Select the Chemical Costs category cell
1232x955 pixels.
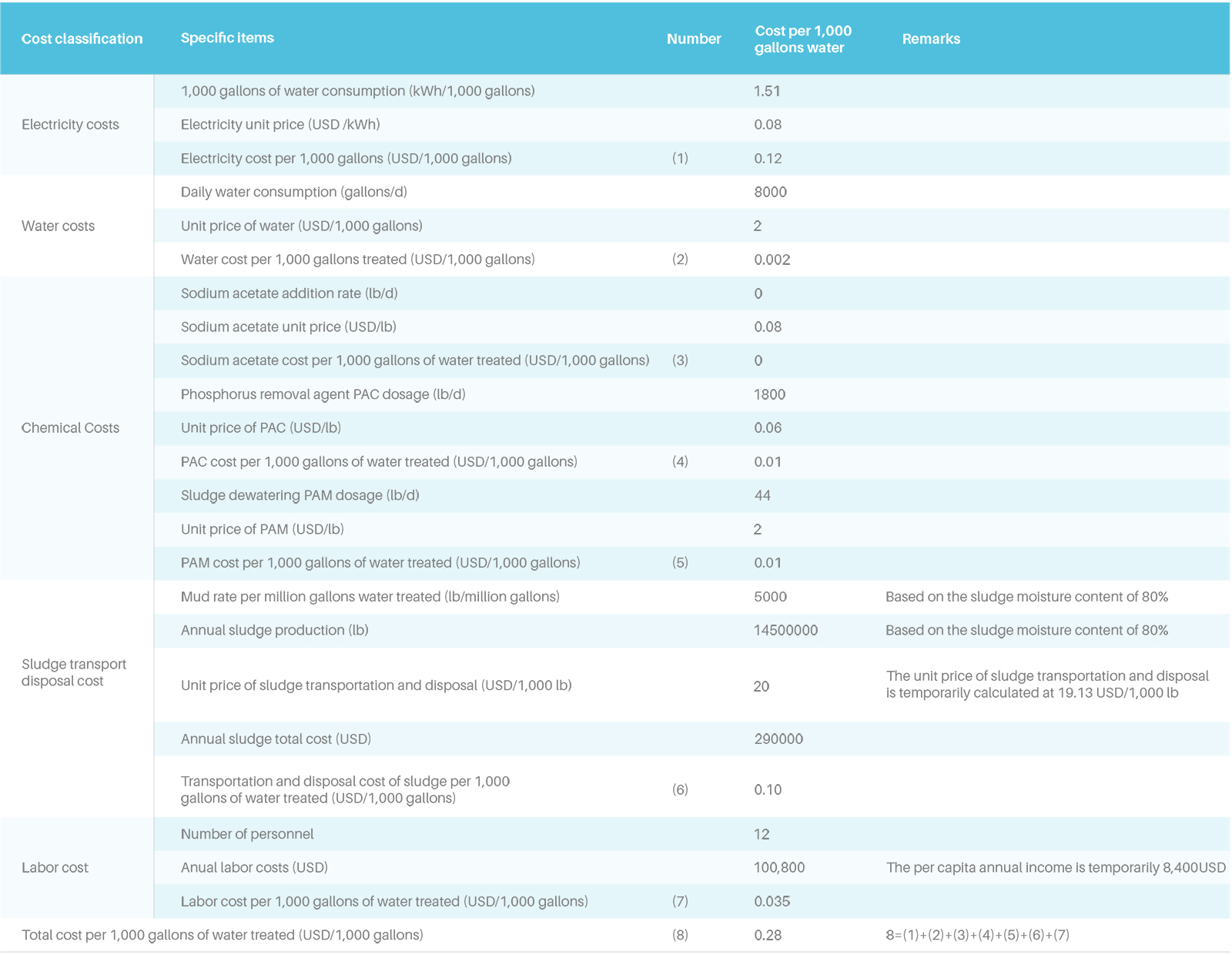[x=70, y=427]
